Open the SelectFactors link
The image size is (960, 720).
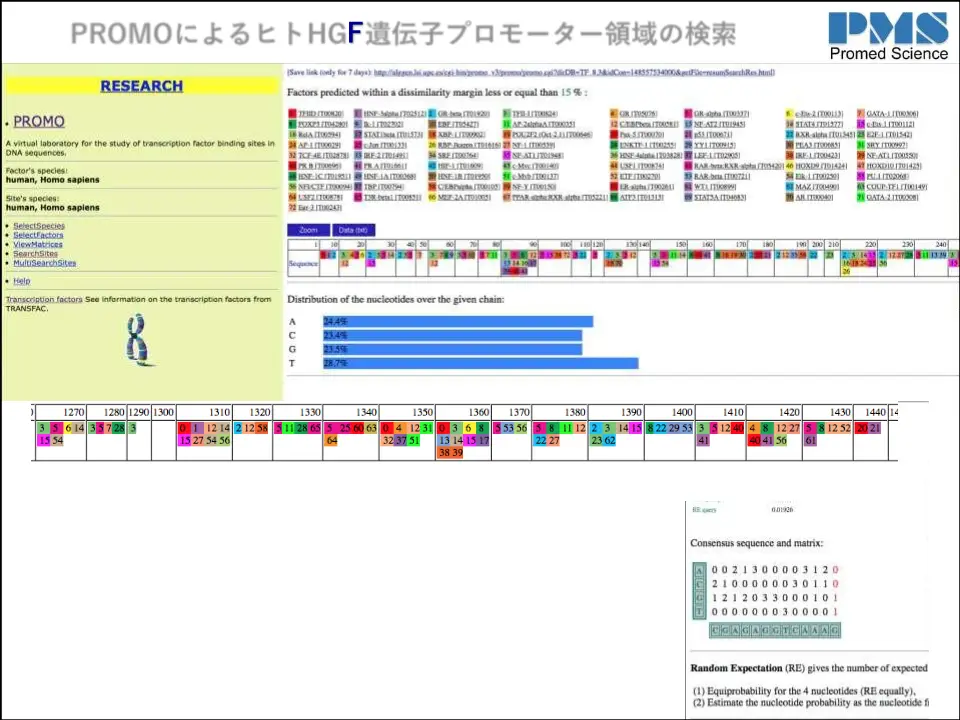click(x=38, y=235)
